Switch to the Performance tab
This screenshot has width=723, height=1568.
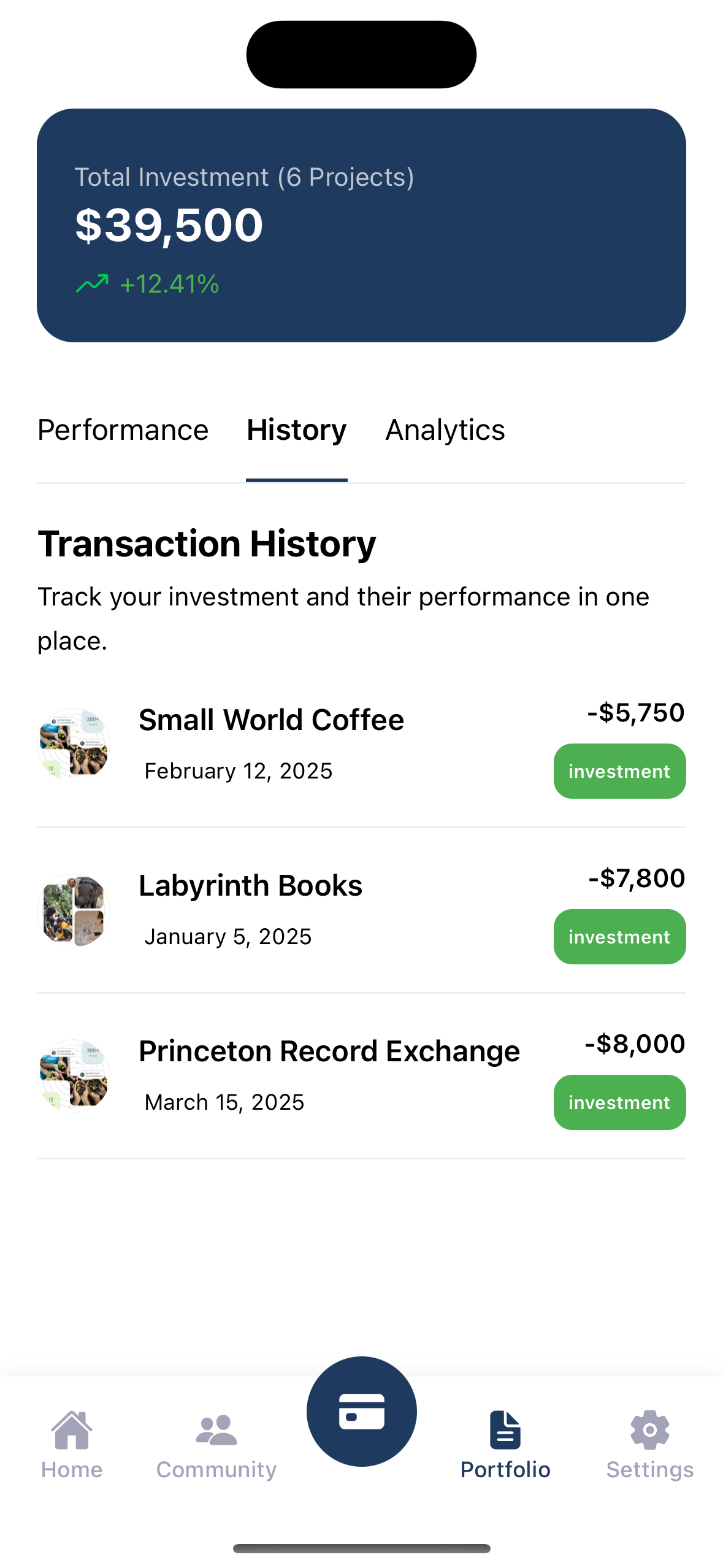[x=123, y=430]
